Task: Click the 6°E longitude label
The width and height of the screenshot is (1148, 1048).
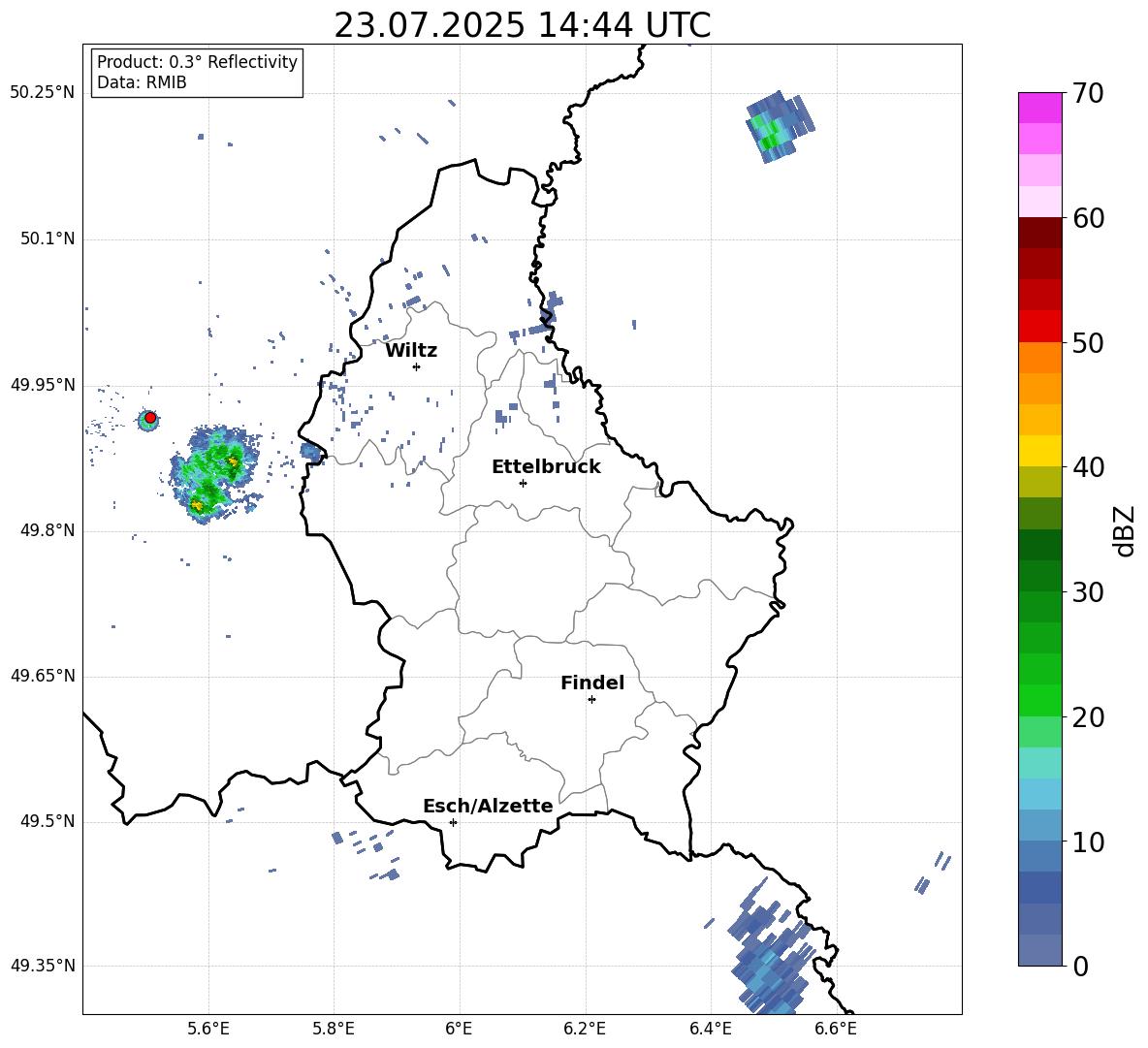Action: 459,1029
